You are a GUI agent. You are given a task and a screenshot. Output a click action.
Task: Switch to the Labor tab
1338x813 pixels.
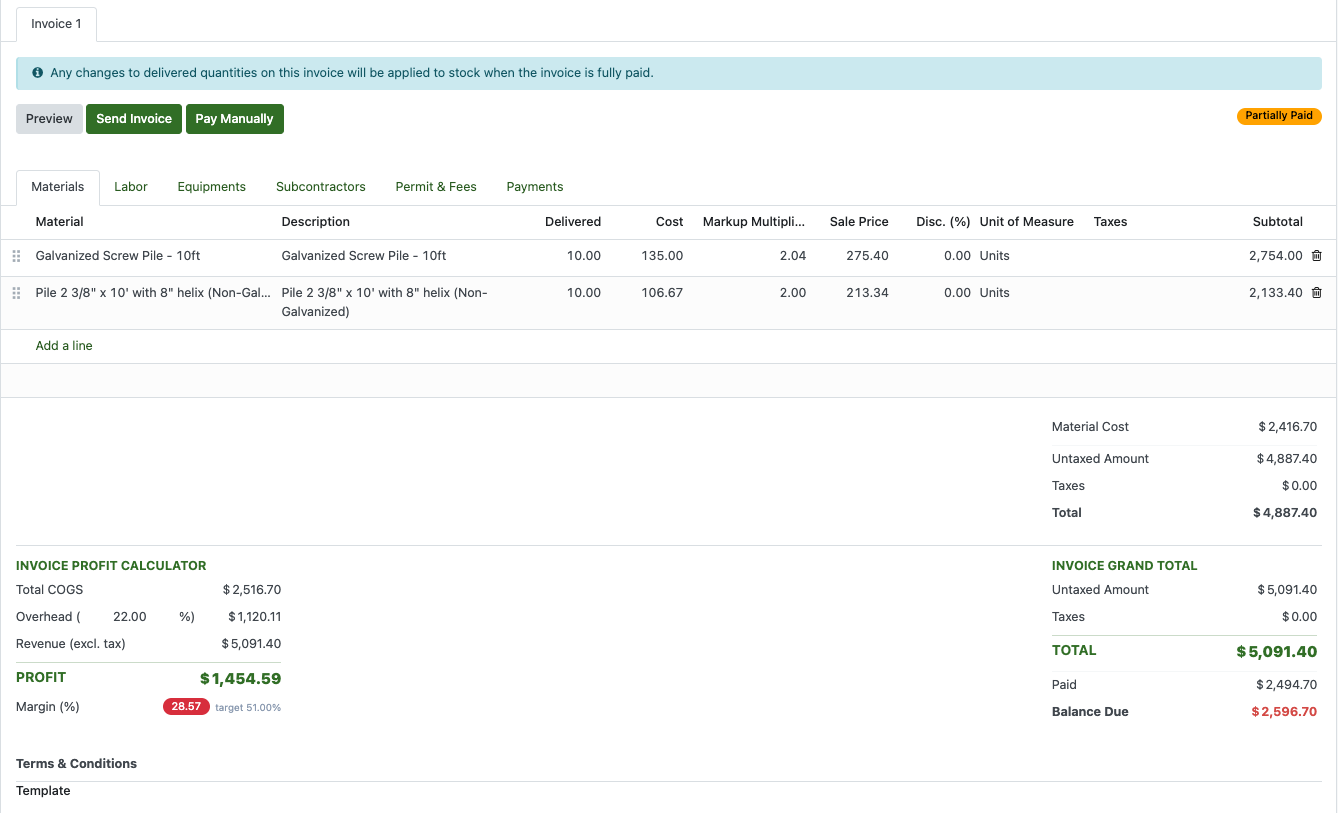click(131, 187)
